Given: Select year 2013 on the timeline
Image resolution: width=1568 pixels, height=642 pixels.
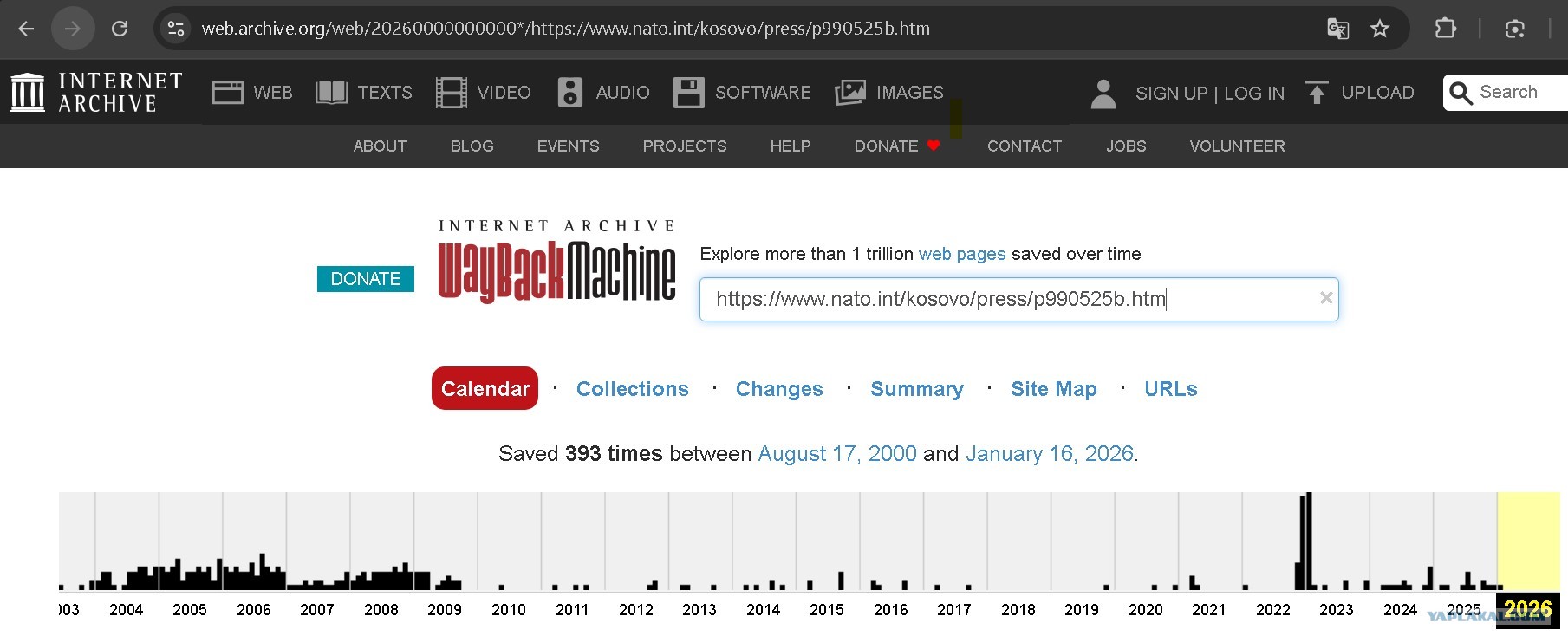Looking at the screenshot, I should [699, 610].
